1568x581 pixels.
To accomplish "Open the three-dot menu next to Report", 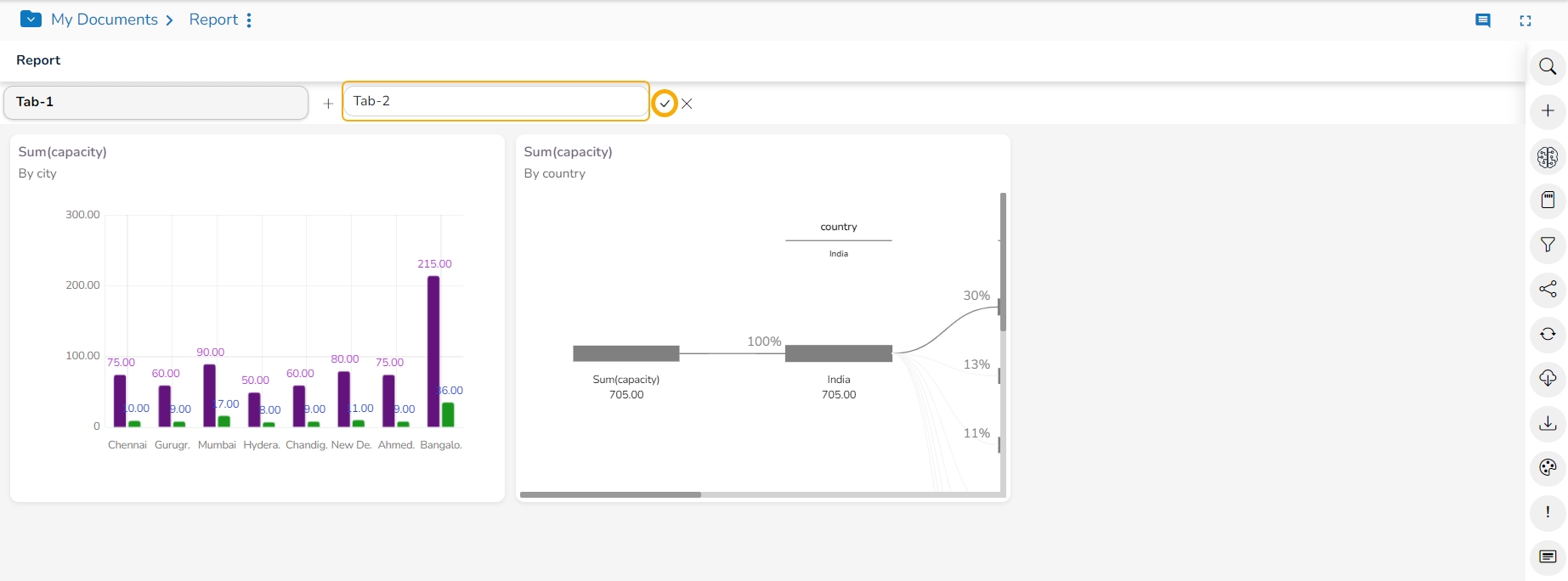I will (249, 20).
